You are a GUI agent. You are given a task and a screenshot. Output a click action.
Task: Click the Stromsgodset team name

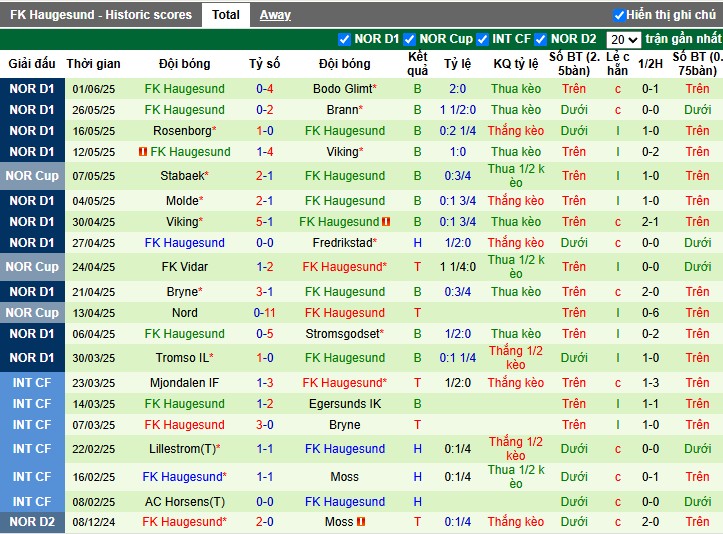(345, 333)
